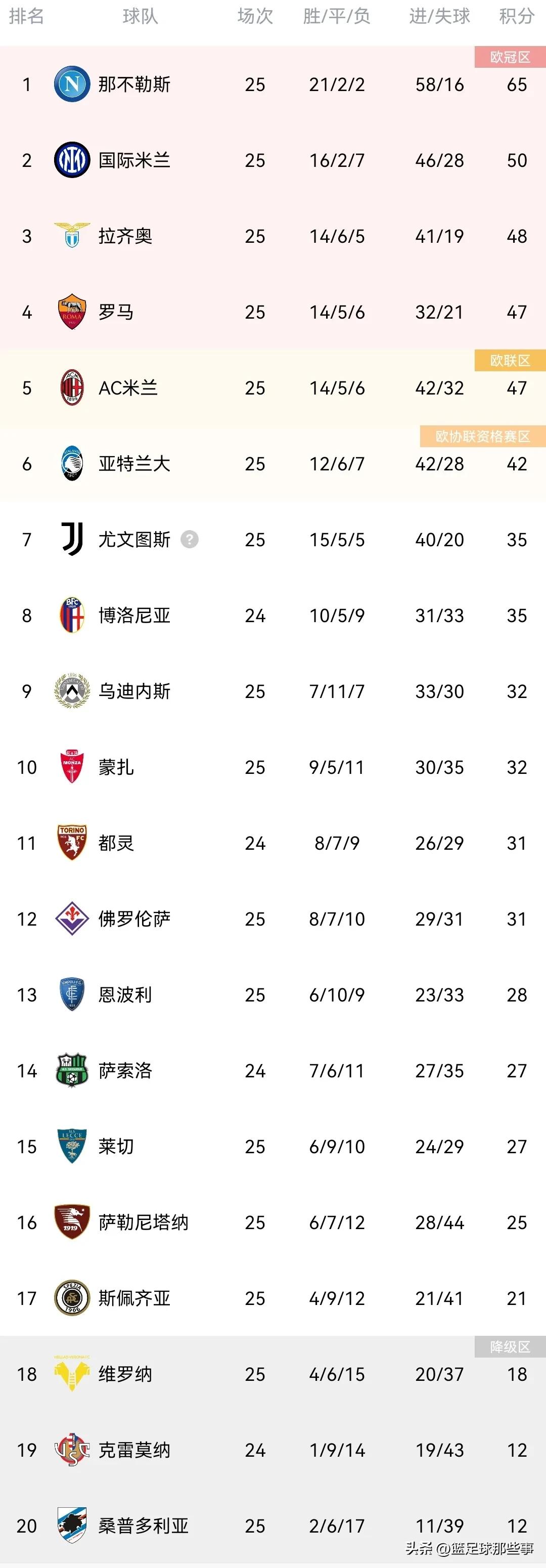The height and width of the screenshot is (1568, 546).
Task: Click the Torino bull crest
Action: point(72,843)
